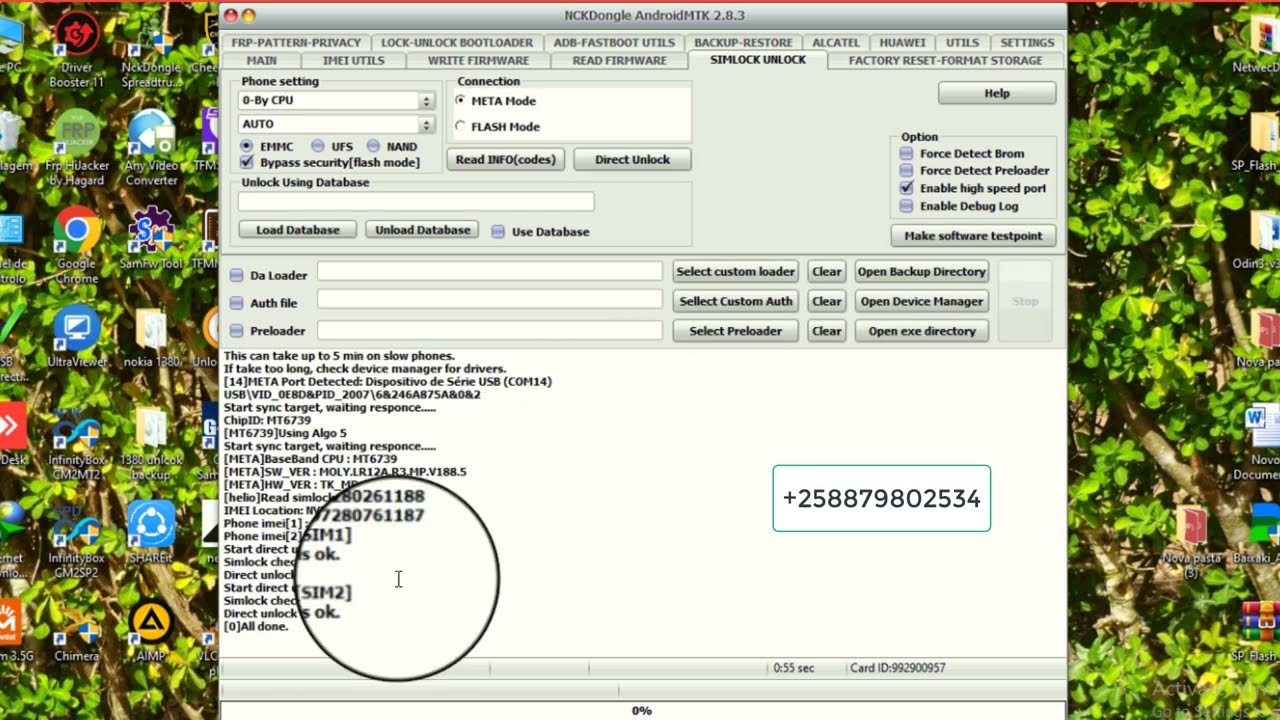Open FACTORY RESET-FORMAT STORAGE tab
1280x720 pixels.
coord(945,61)
